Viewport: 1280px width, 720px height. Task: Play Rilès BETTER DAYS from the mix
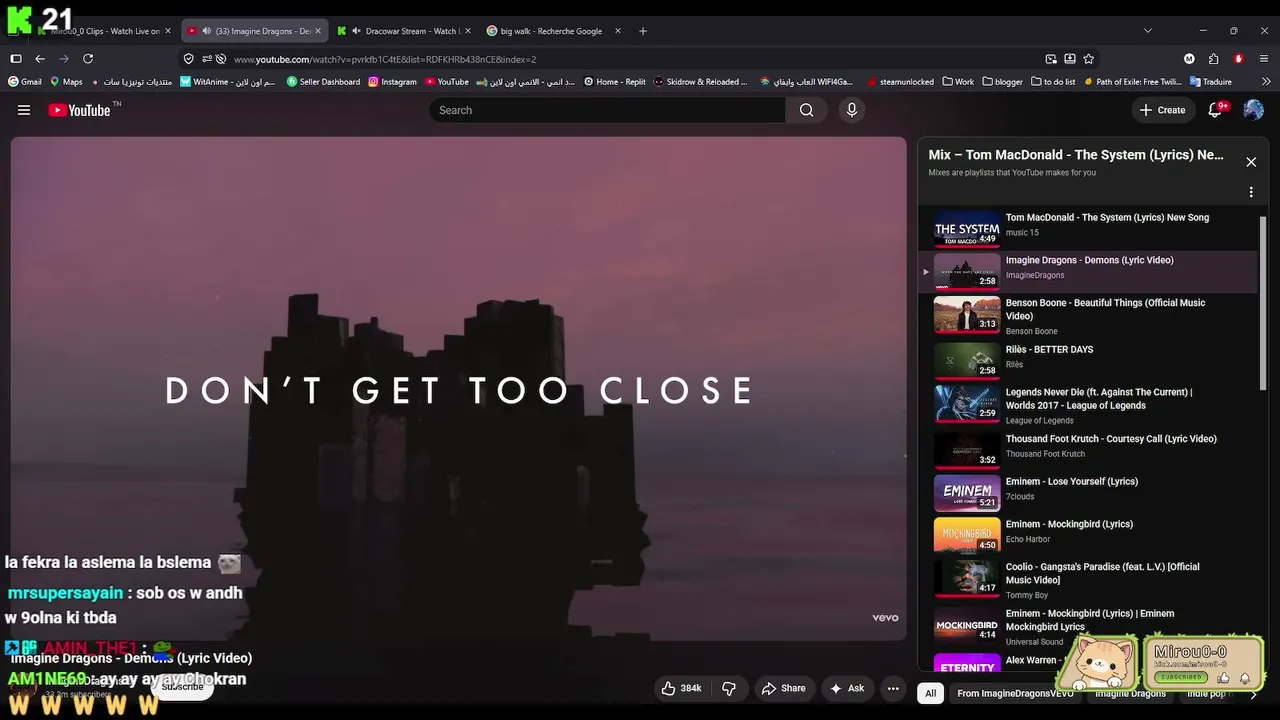tap(1088, 360)
